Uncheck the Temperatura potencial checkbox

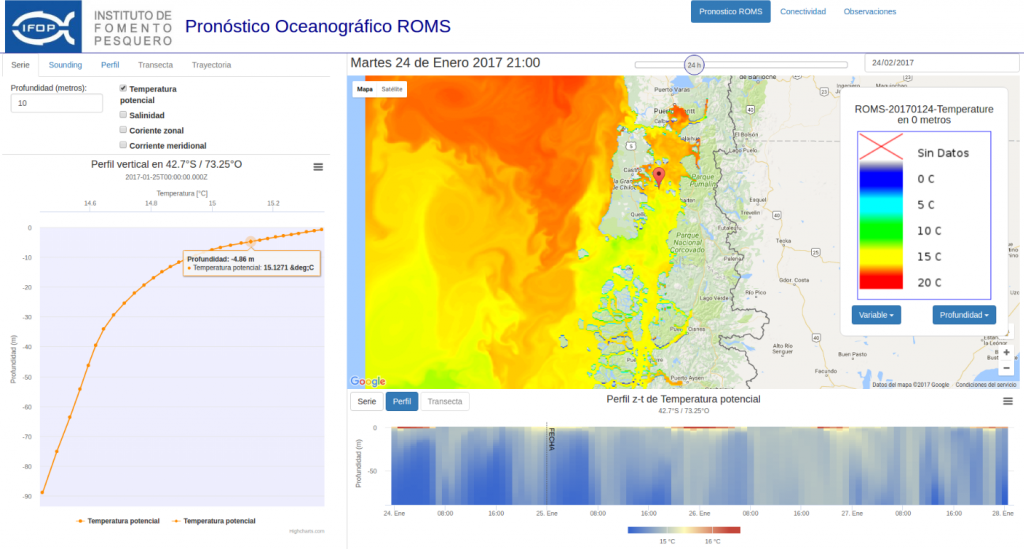click(x=123, y=88)
